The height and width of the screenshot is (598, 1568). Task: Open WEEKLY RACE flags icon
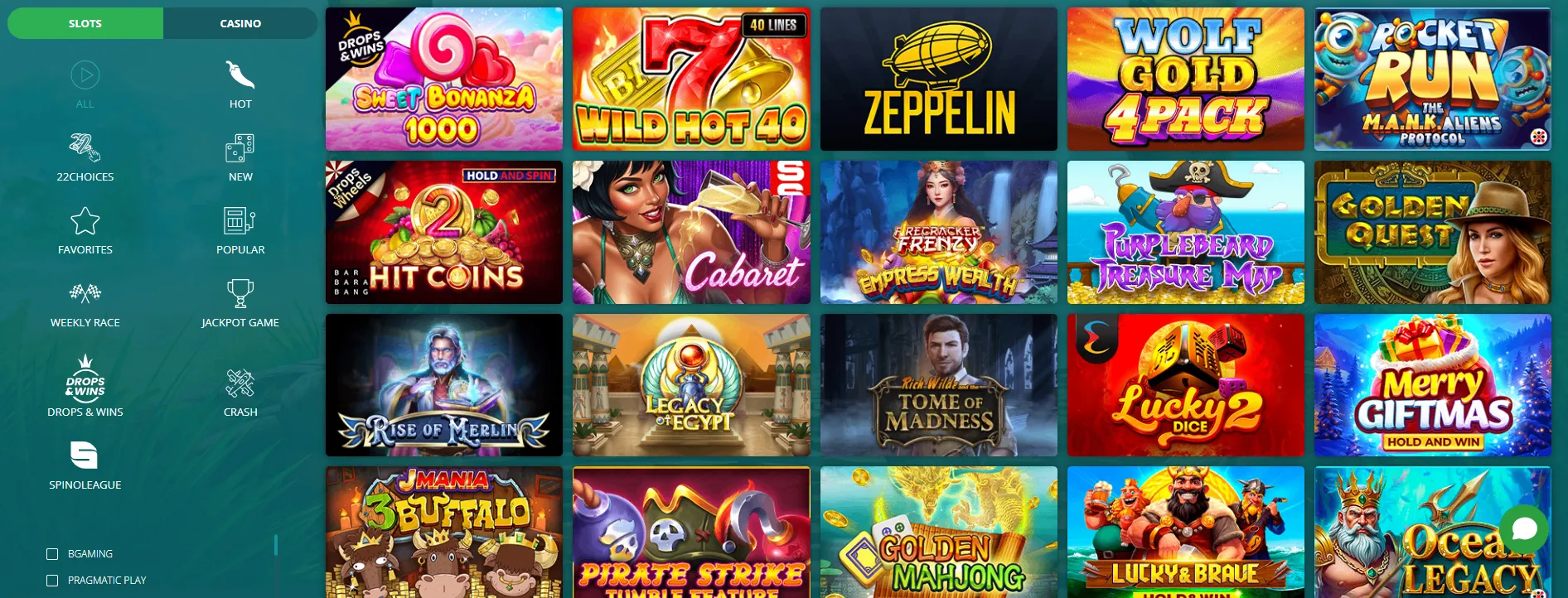(85, 293)
